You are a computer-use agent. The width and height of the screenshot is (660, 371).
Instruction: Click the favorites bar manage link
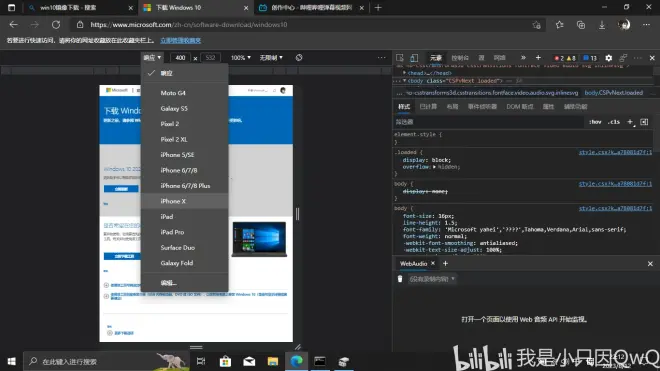tap(181, 40)
